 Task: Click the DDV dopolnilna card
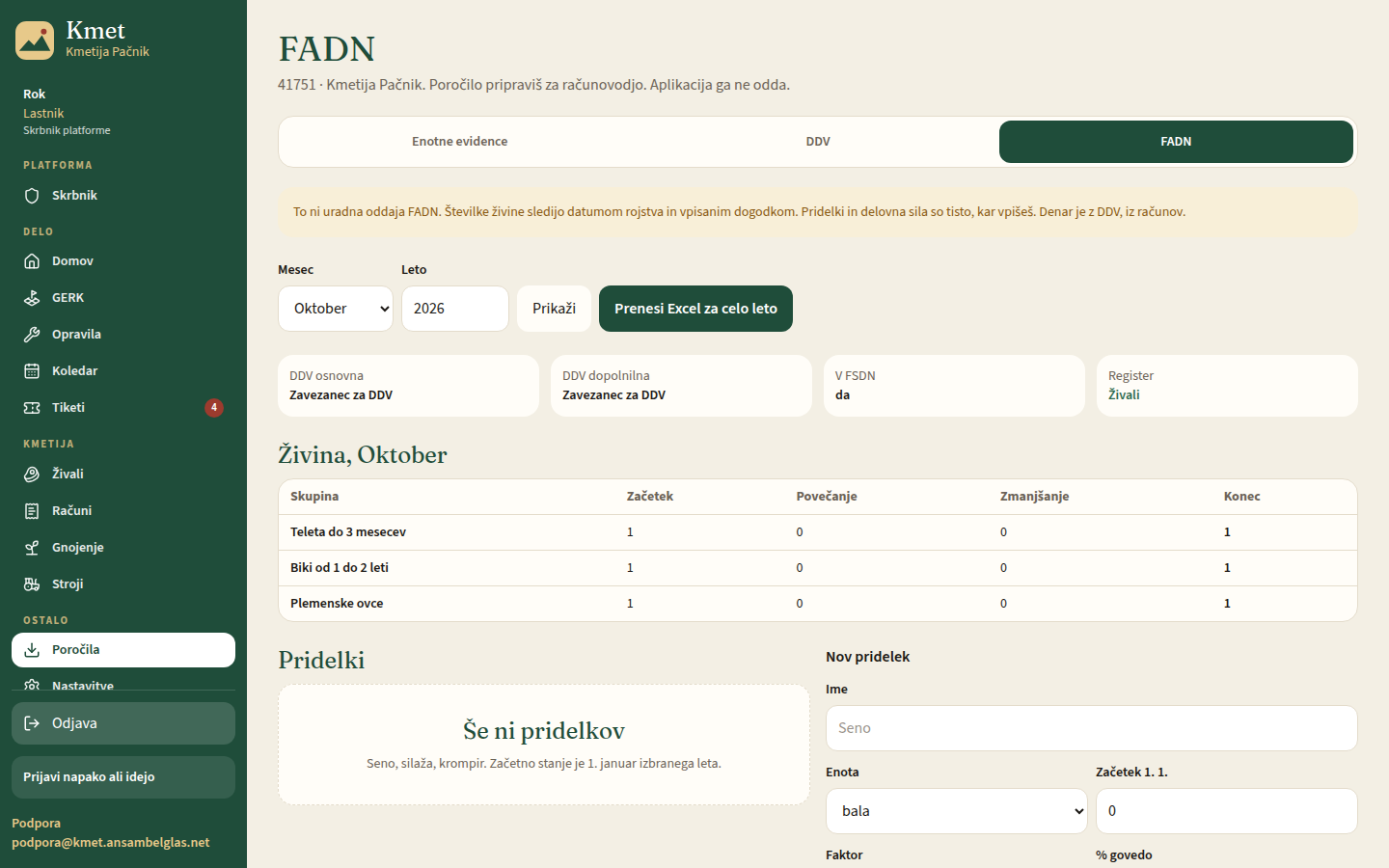(681, 386)
